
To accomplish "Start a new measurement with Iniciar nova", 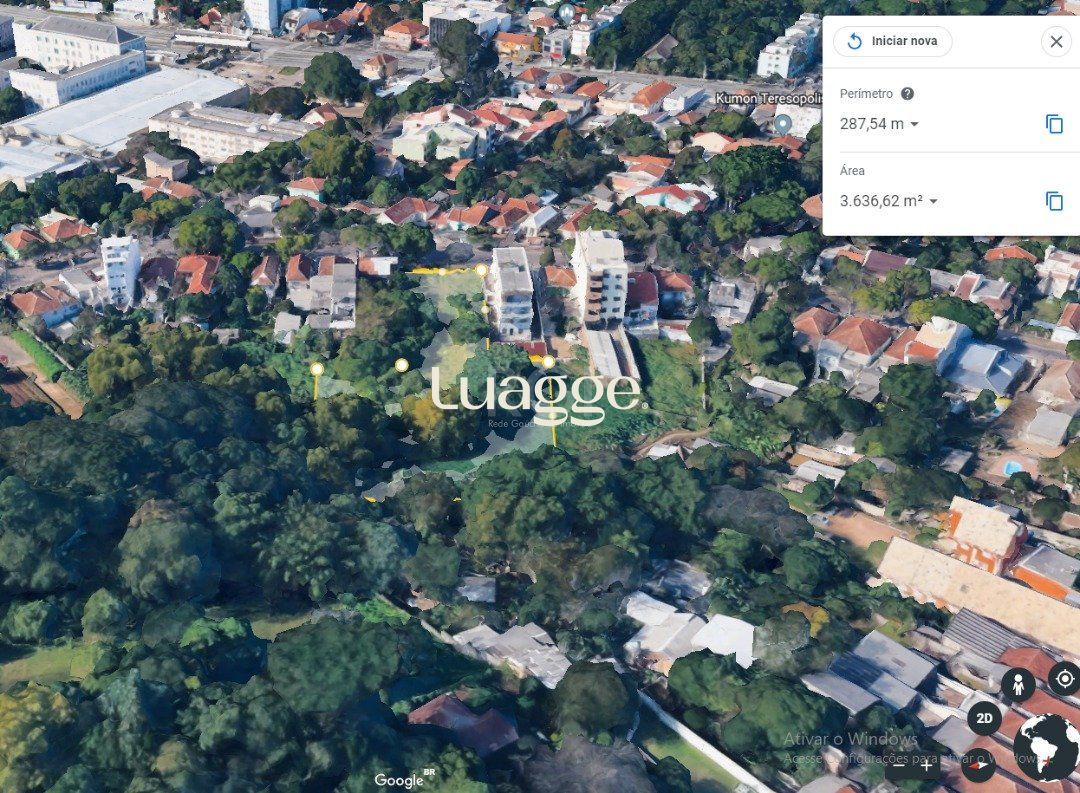I will tap(893, 41).
